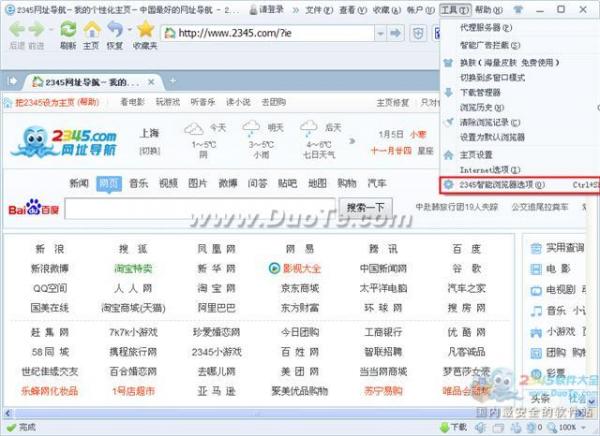The height and width of the screenshot is (436, 600).
Task: Click the 电影 film sidebar icon
Action: click(x=536, y=269)
